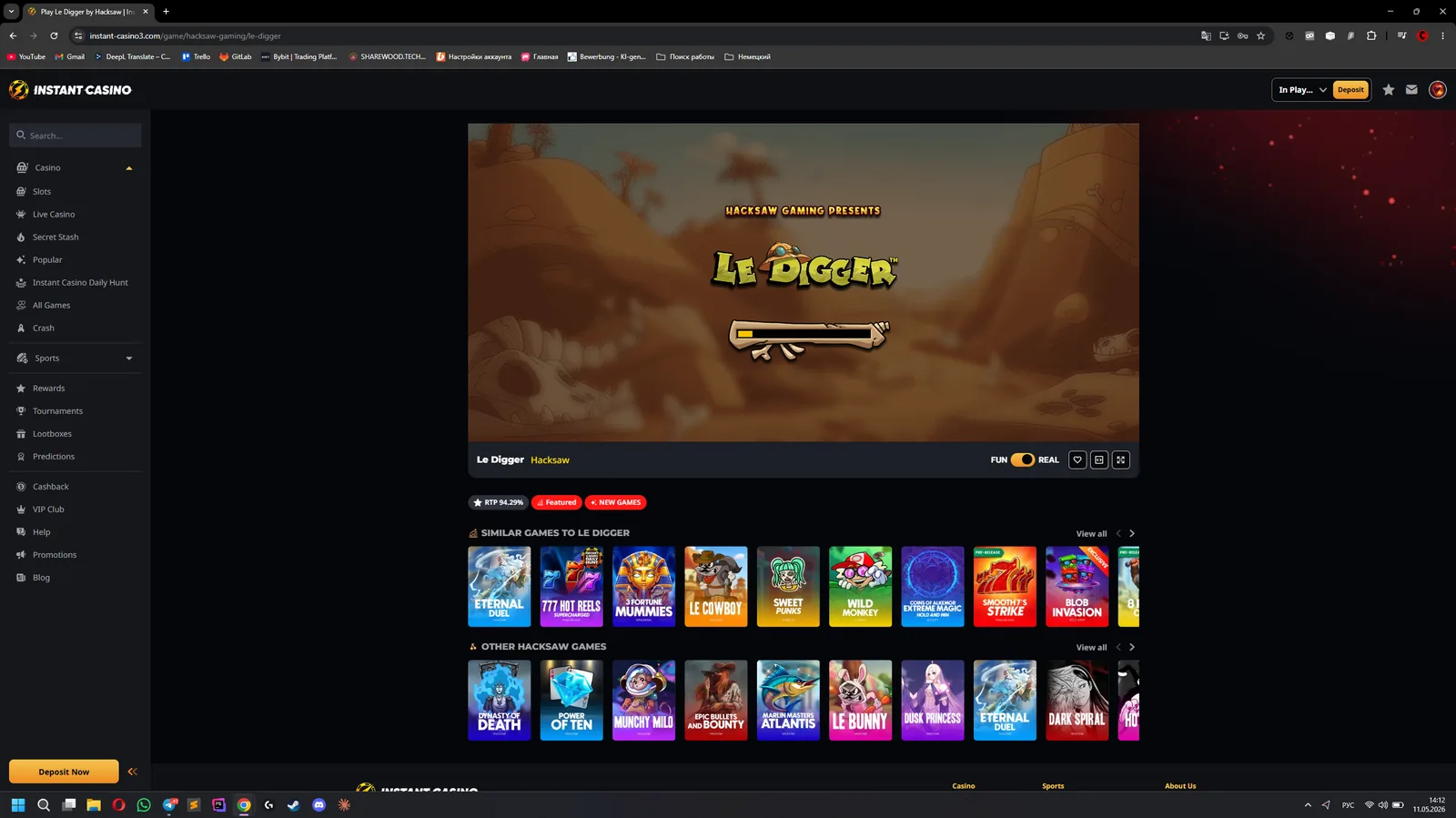Open Power of Ten game thumbnail
The height and width of the screenshot is (818, 1456).
571,700
